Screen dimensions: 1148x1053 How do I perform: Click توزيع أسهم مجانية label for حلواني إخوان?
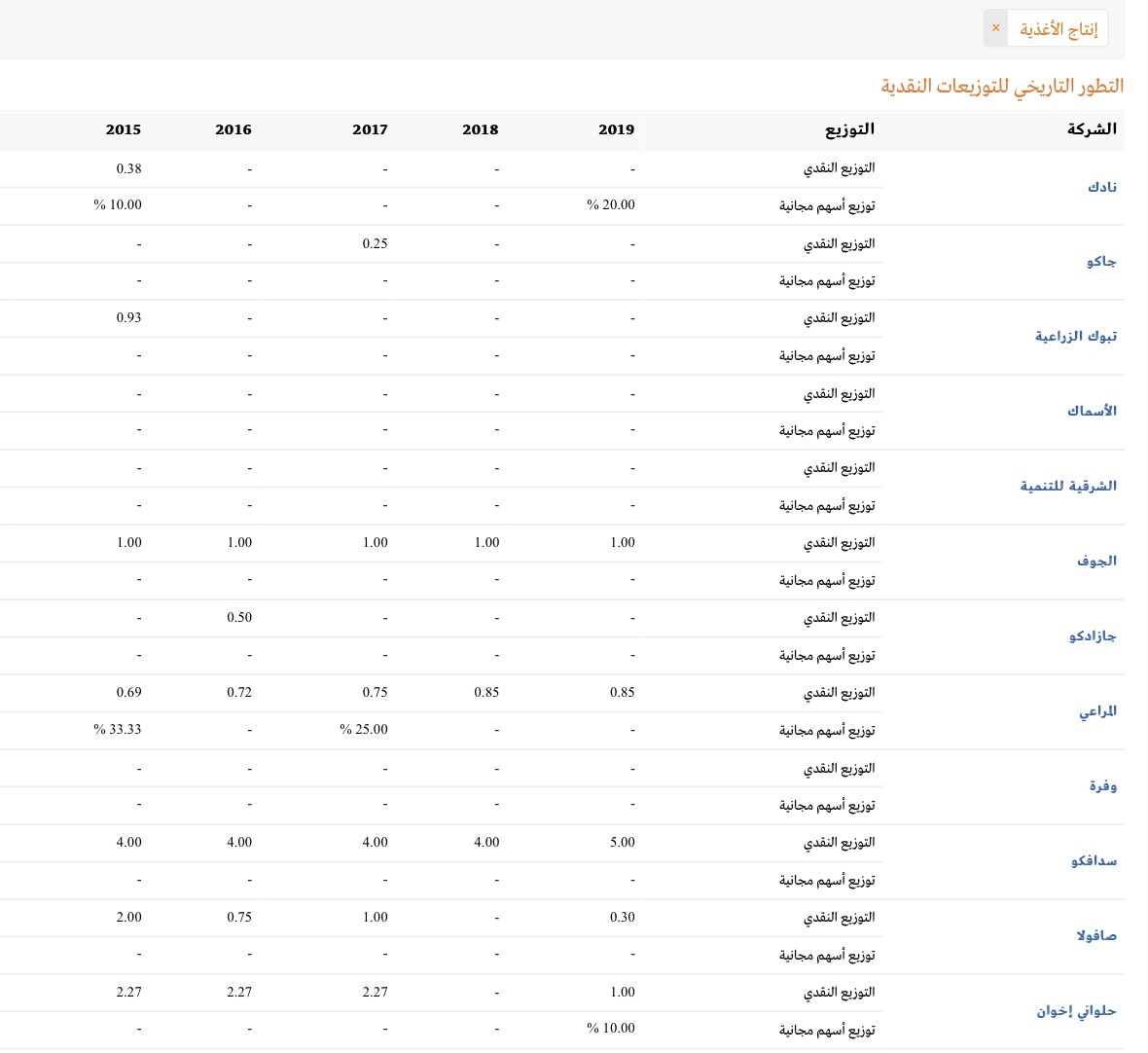pyautogui.click(x=827, y=1031)
